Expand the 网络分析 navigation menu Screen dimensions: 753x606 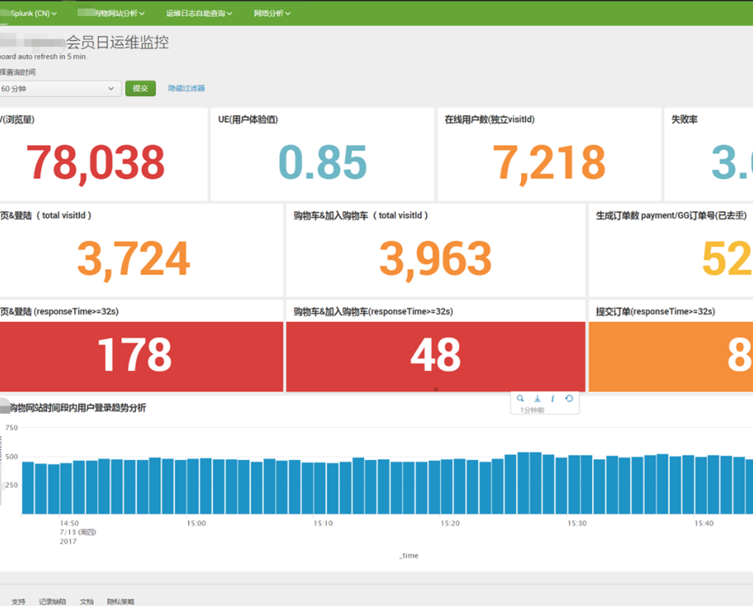coord(272,13)
